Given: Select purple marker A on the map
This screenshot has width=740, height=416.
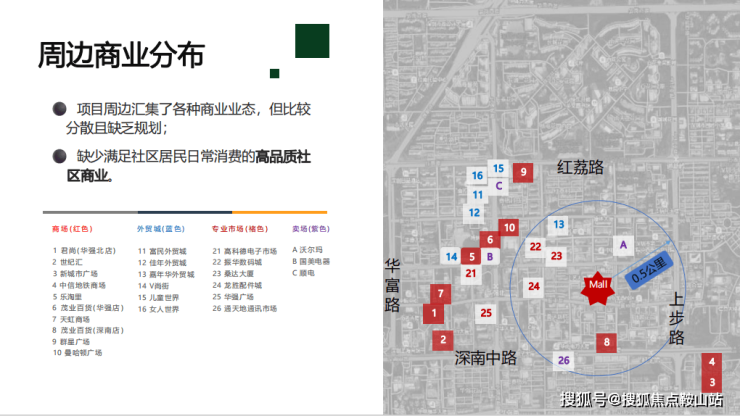Looking at the screenshot, I should pyautogui.click(x=623, y=243).
